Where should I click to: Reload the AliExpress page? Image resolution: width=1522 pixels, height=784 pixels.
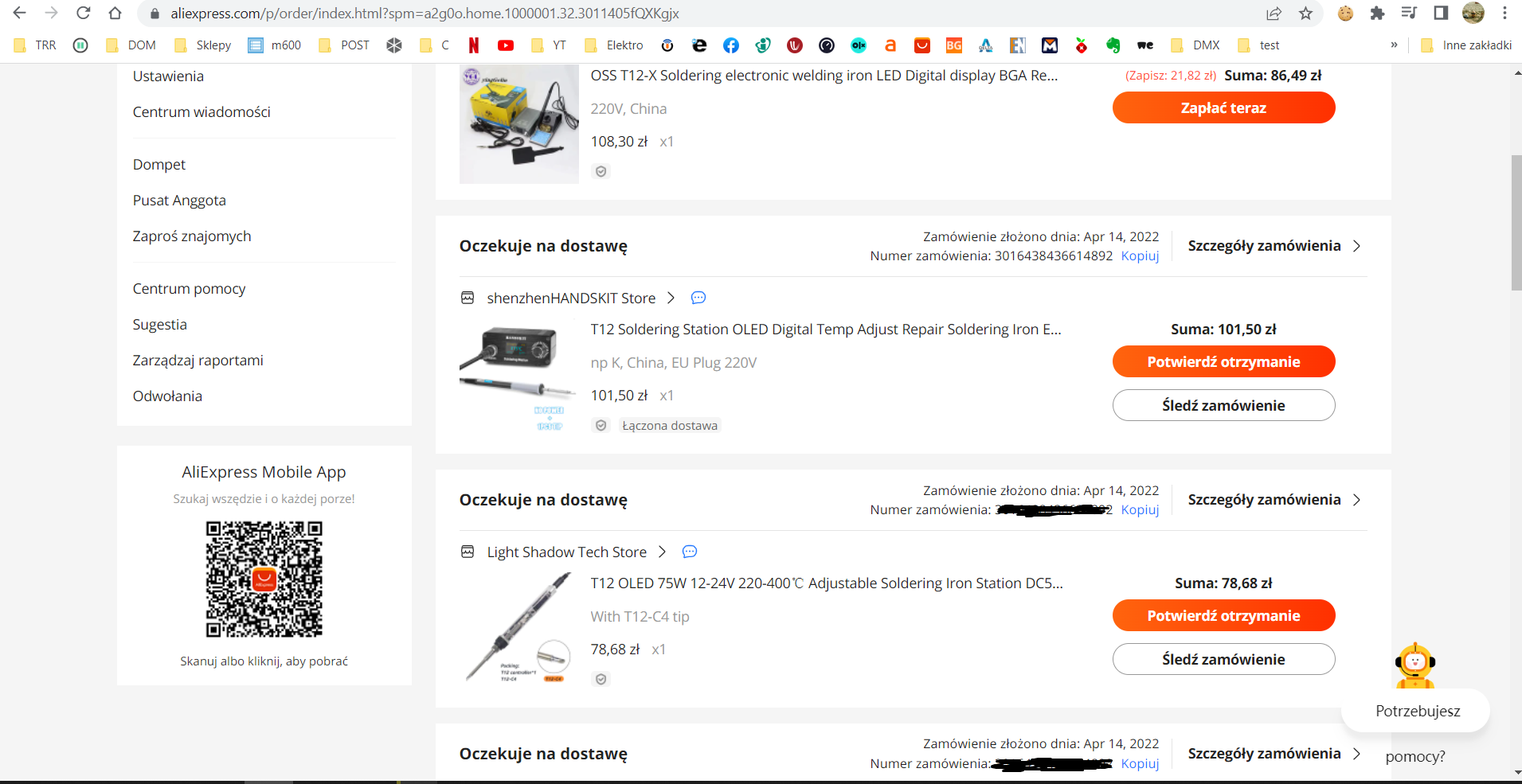click(x=83, y=14)
